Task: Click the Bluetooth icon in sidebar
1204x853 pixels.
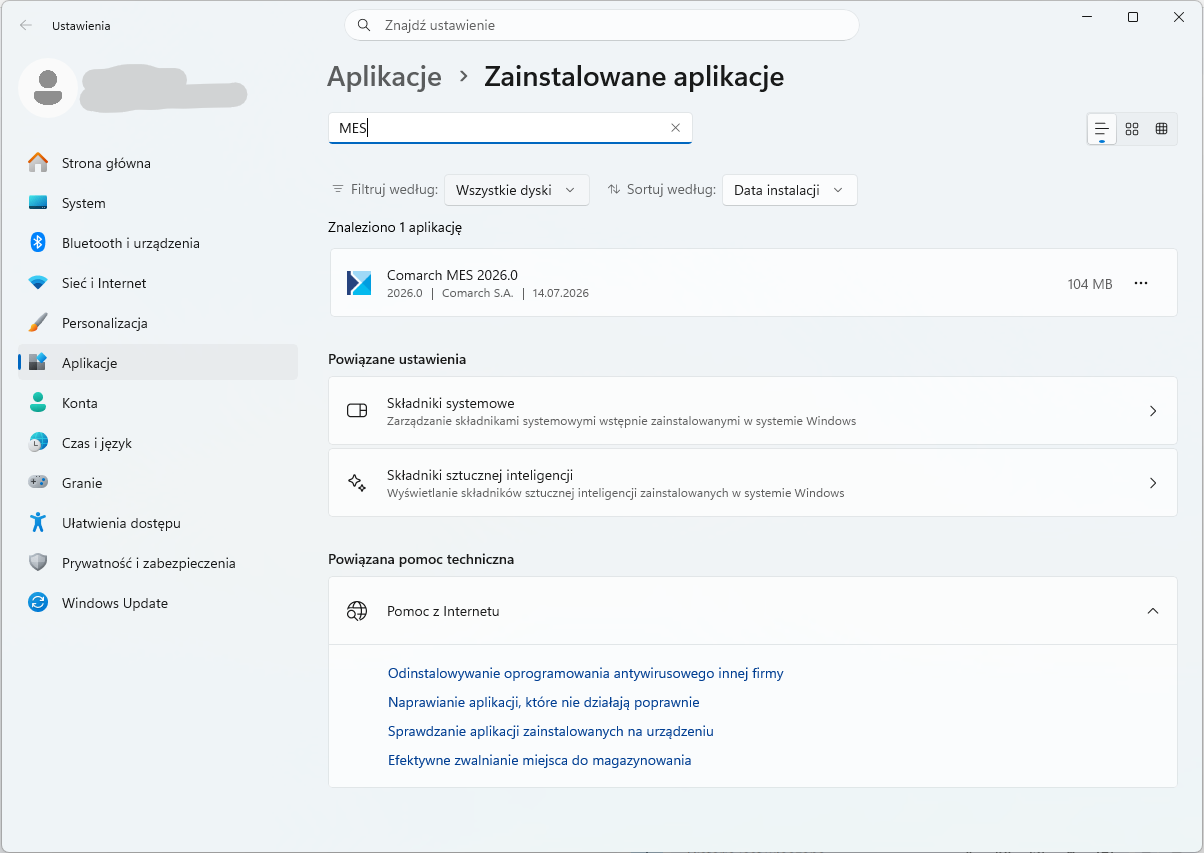Action: point(38,243)
